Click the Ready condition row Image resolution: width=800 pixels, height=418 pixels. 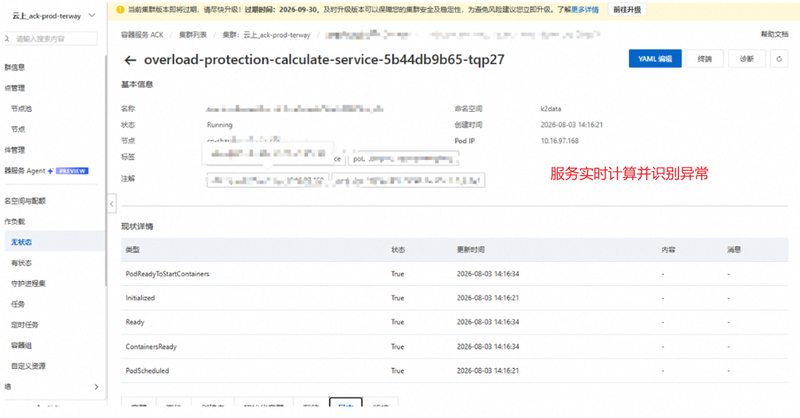pyautogui.click(x=454, y=322)
